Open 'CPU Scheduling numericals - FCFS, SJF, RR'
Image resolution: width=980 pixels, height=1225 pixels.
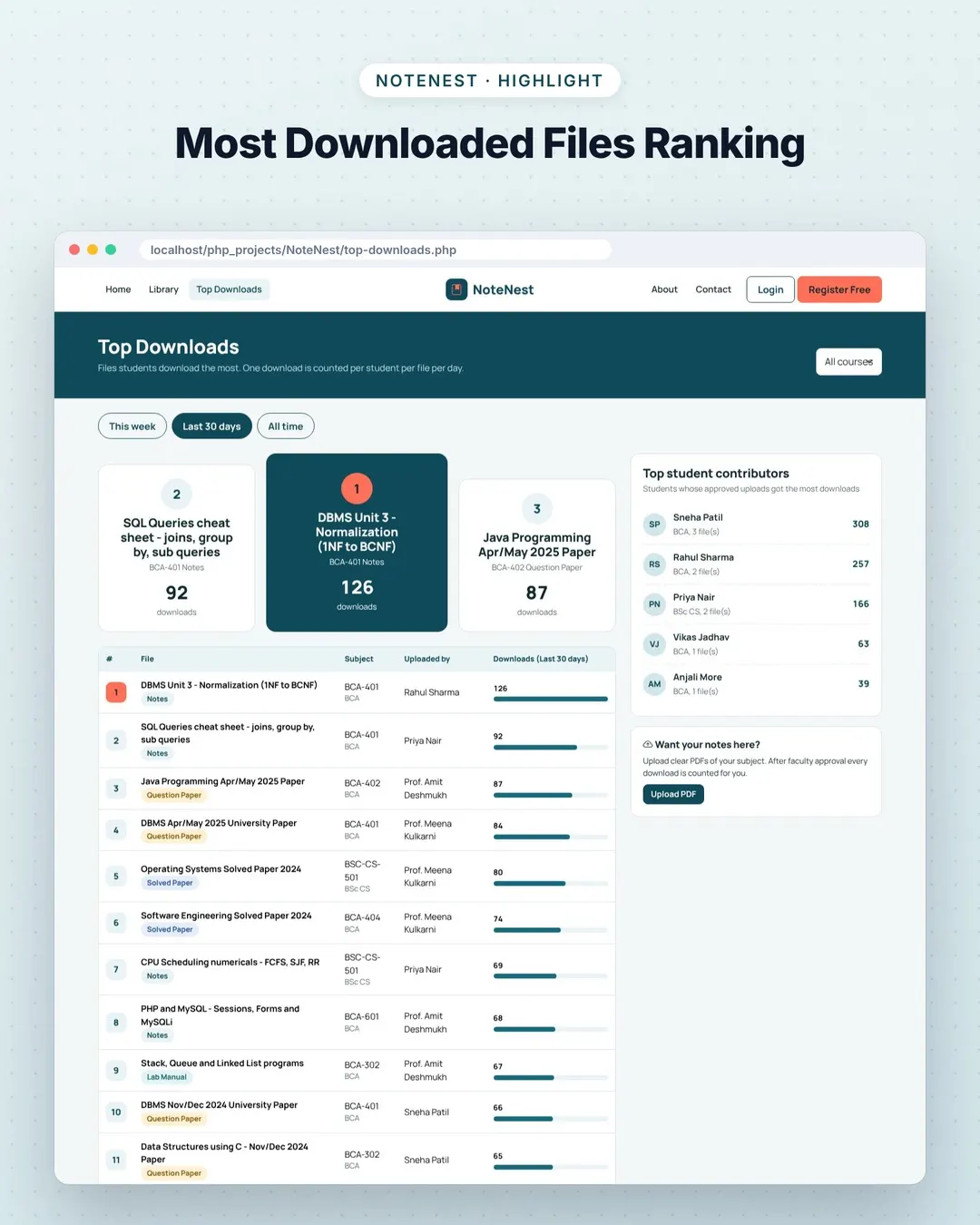coord(230,962)
